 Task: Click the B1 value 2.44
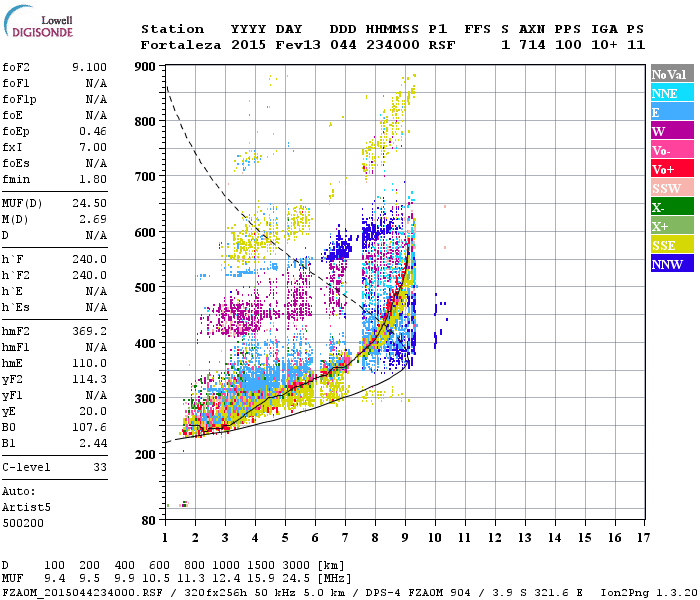pyautogui.click(x=93, y=443)
